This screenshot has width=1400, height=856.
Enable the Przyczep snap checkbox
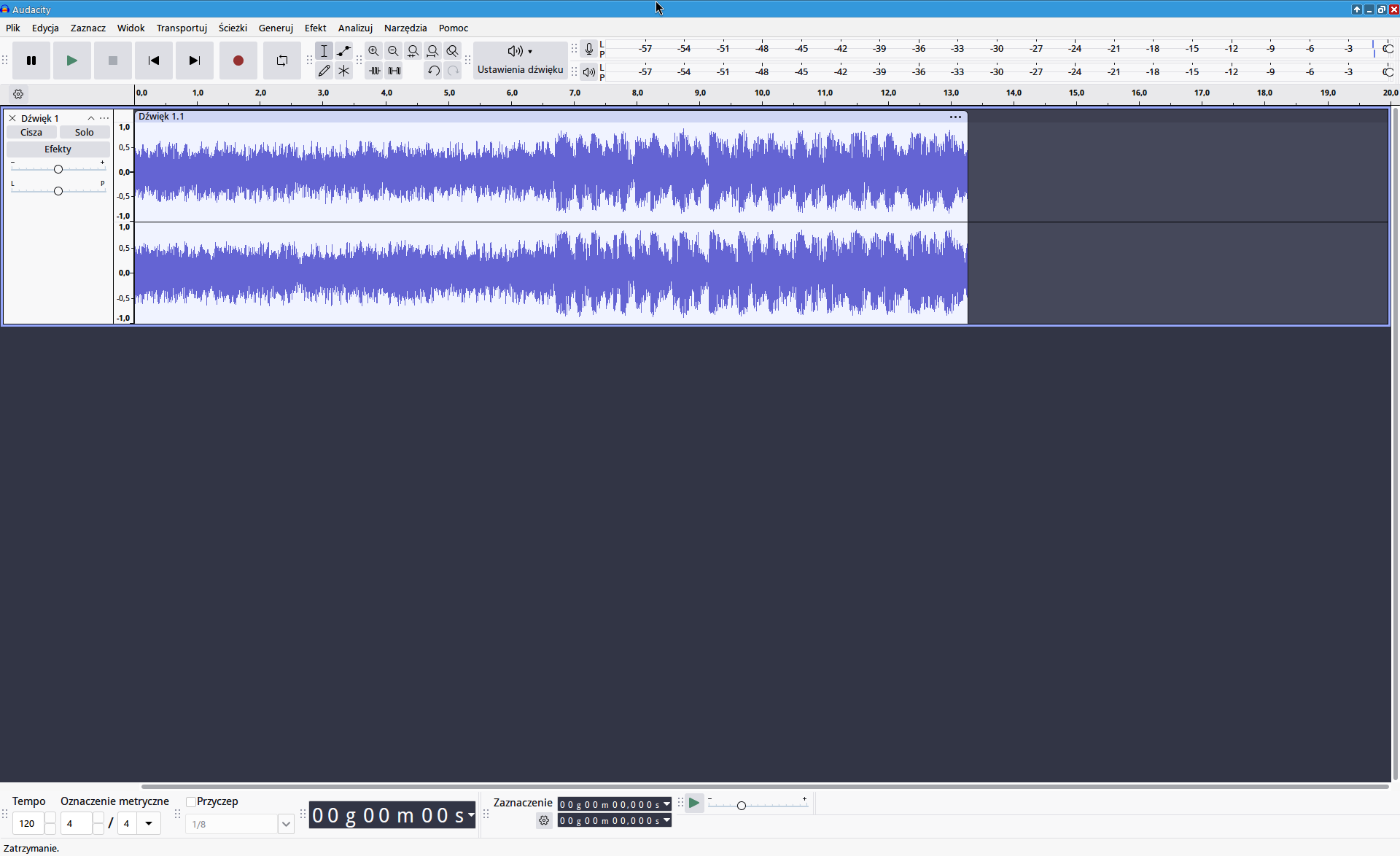click(191, 802)
